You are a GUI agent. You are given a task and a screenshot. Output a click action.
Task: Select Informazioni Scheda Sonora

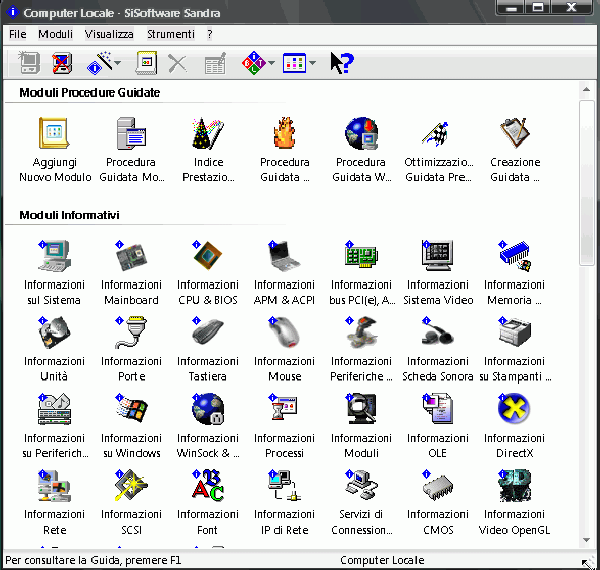(x=438, y=349)
